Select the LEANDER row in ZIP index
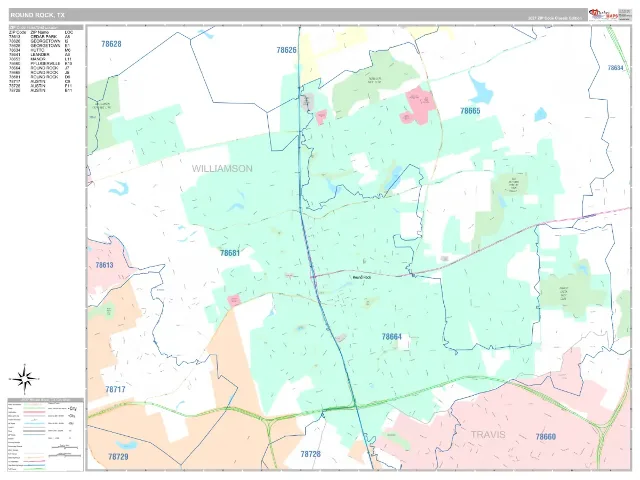The height and width of the screenshot is (480, 640). click(40, 55)
